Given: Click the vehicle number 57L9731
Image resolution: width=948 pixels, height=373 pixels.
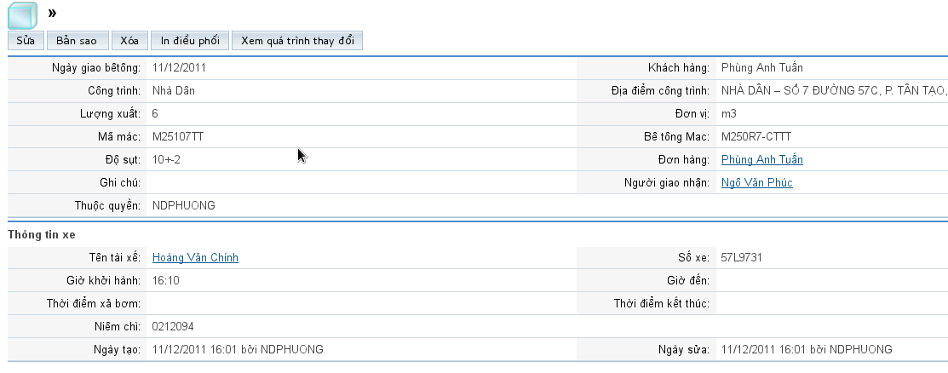Looking at the screenshot, I should (741, 258).
